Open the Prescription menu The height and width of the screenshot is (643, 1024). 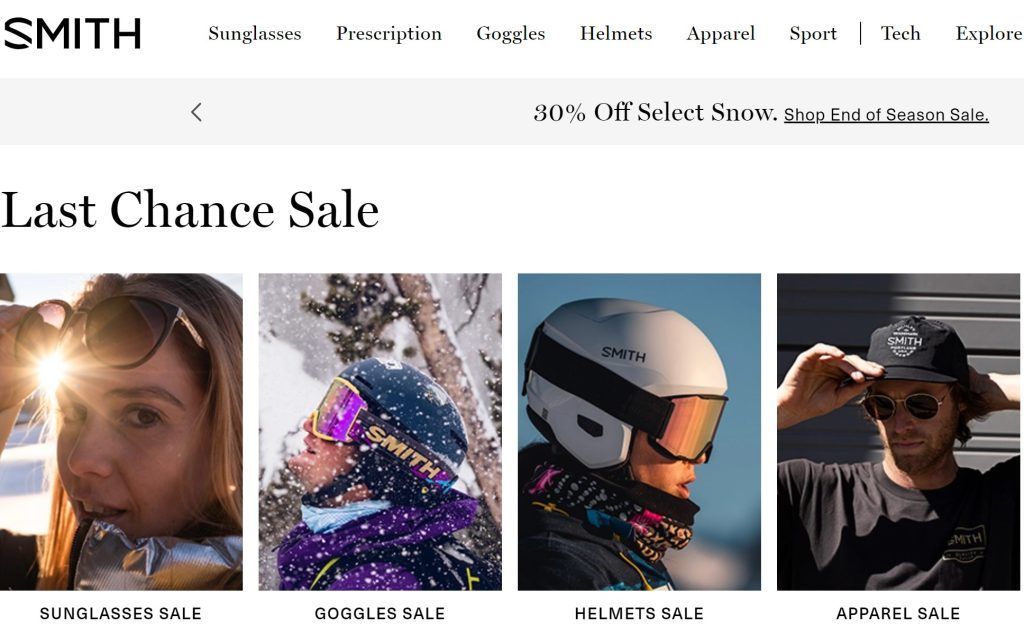coord(388,34)
